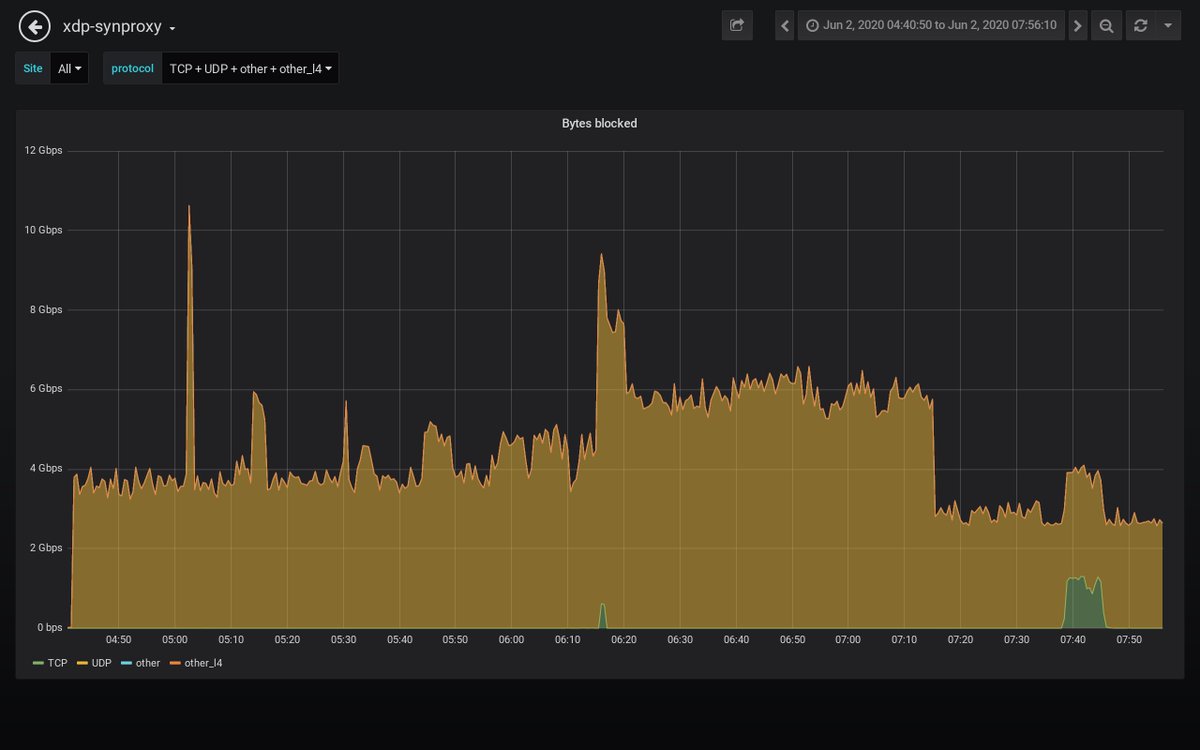This screenshot has width=1200, height=750.
Task: Click the back arrow to exit panel view
Action: click(34, 25)
